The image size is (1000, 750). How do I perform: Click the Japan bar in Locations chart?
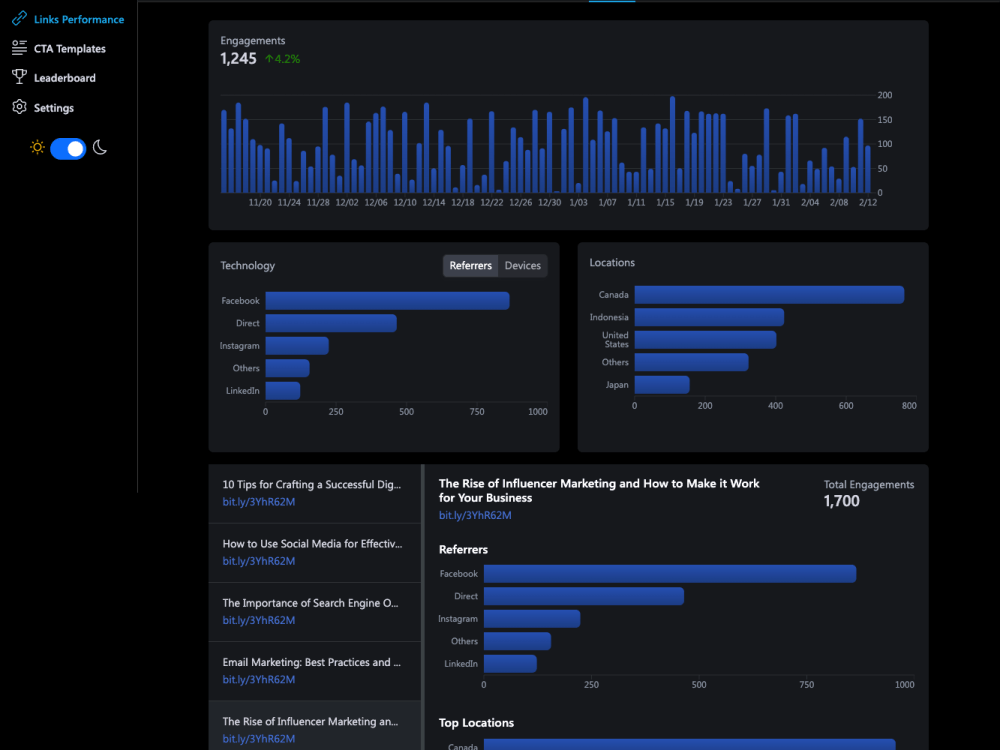(x=662, y=385)
